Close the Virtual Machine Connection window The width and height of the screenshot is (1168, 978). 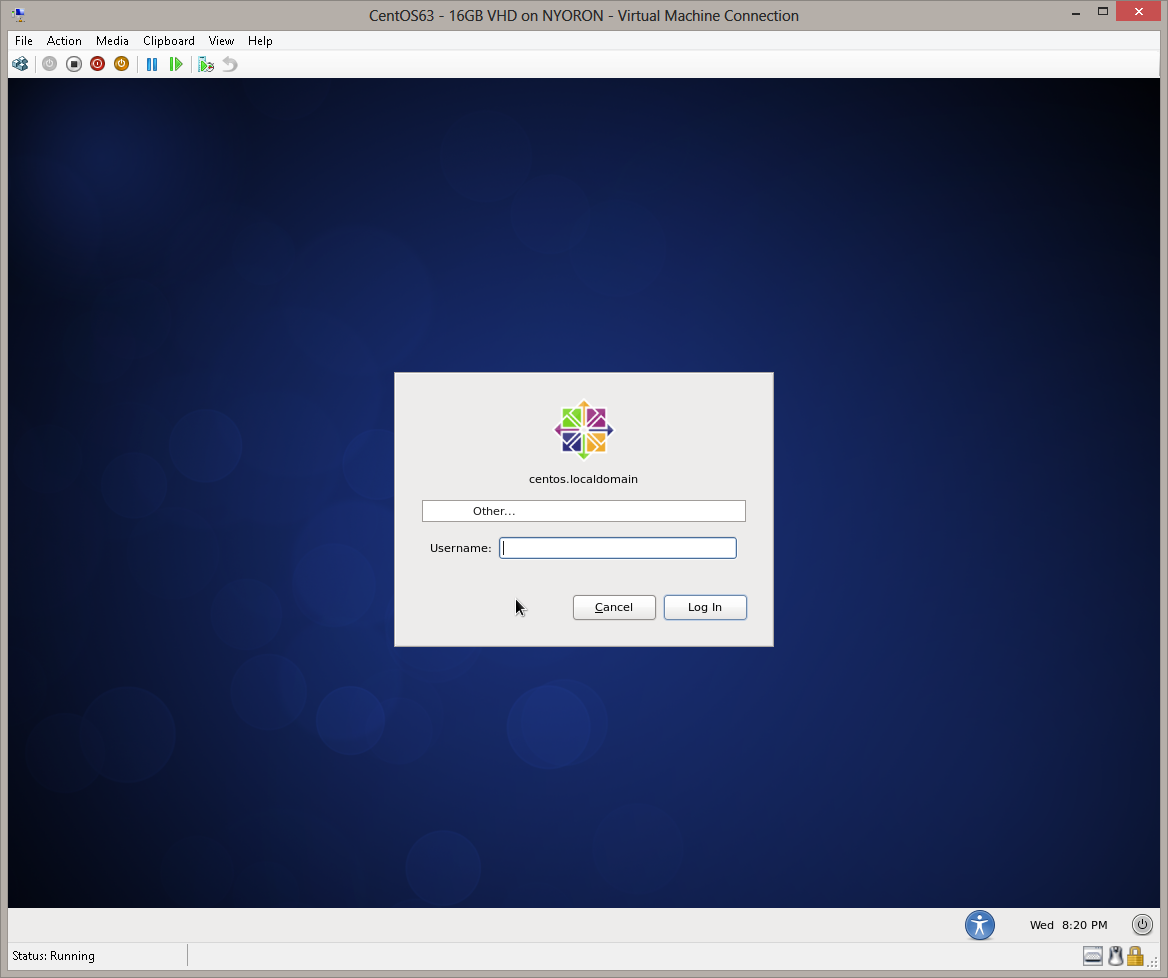click(x=1138, y=11)
